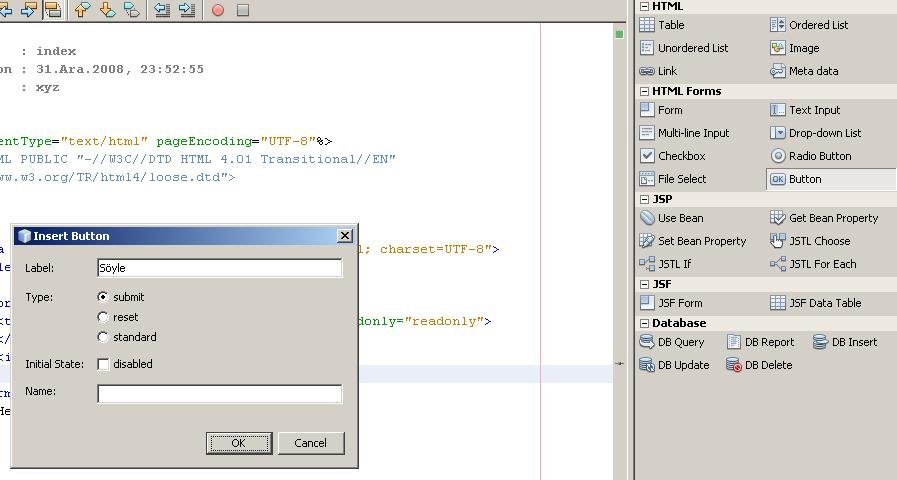
Task: Enable the disabled initial state checkbox
Action: [x=103, y=364]
